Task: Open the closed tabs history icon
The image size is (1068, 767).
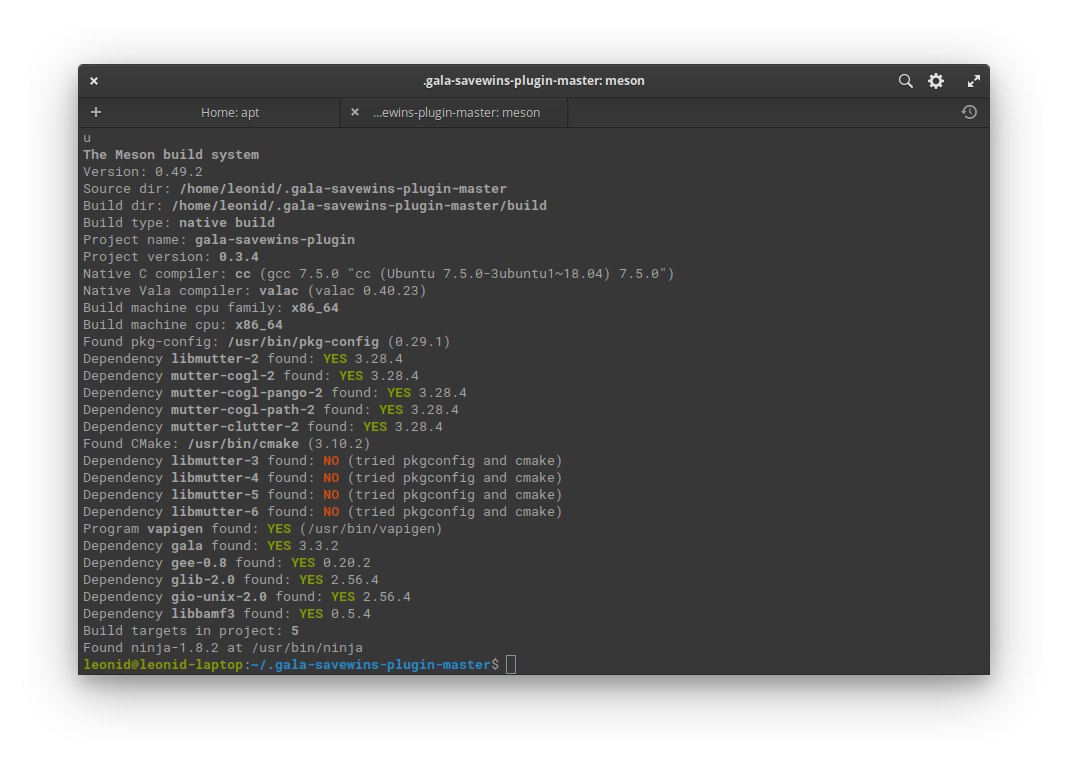Action: 969,112
